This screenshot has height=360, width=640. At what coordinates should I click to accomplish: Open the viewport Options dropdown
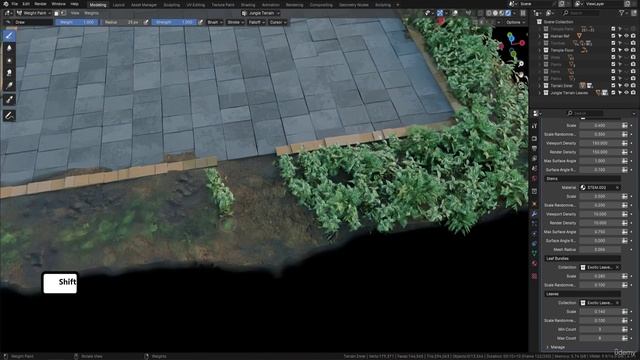[x=516, y=22]
